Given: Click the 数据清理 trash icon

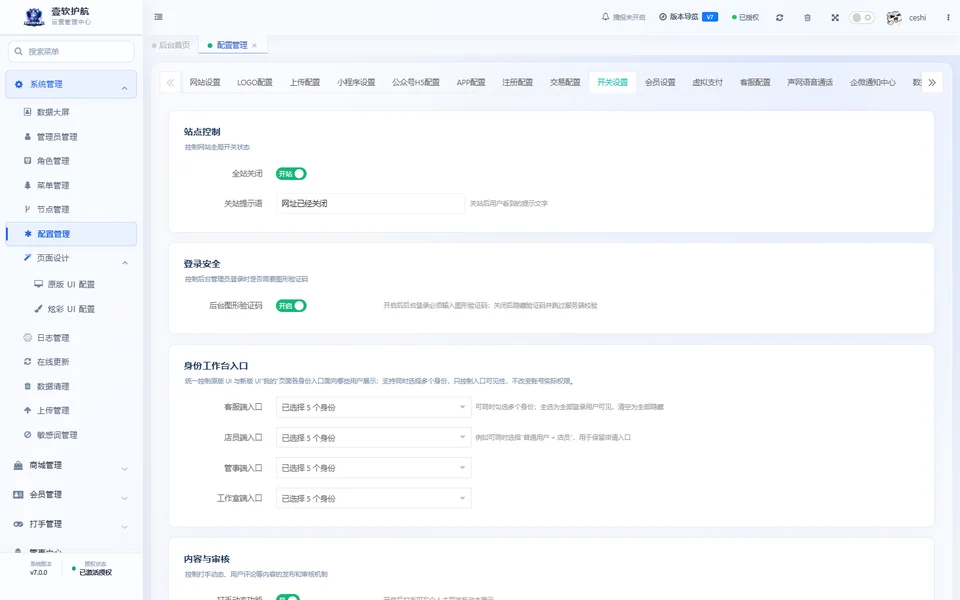Looking at the screenshot, I should (x=28, y=386).
